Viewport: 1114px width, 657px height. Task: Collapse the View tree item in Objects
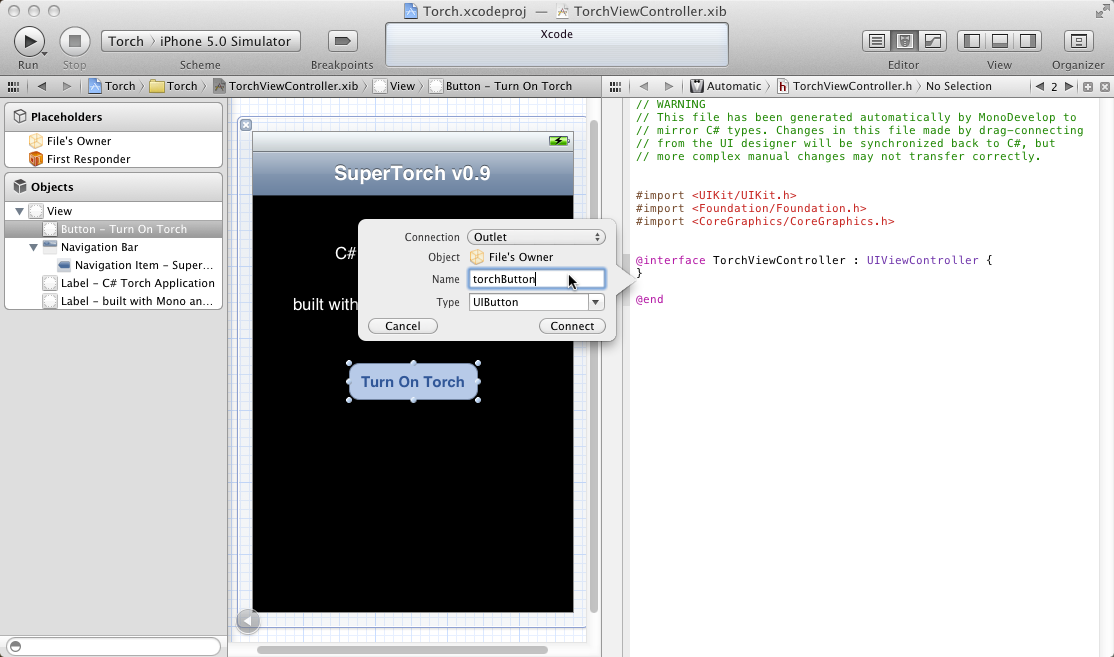19,211
